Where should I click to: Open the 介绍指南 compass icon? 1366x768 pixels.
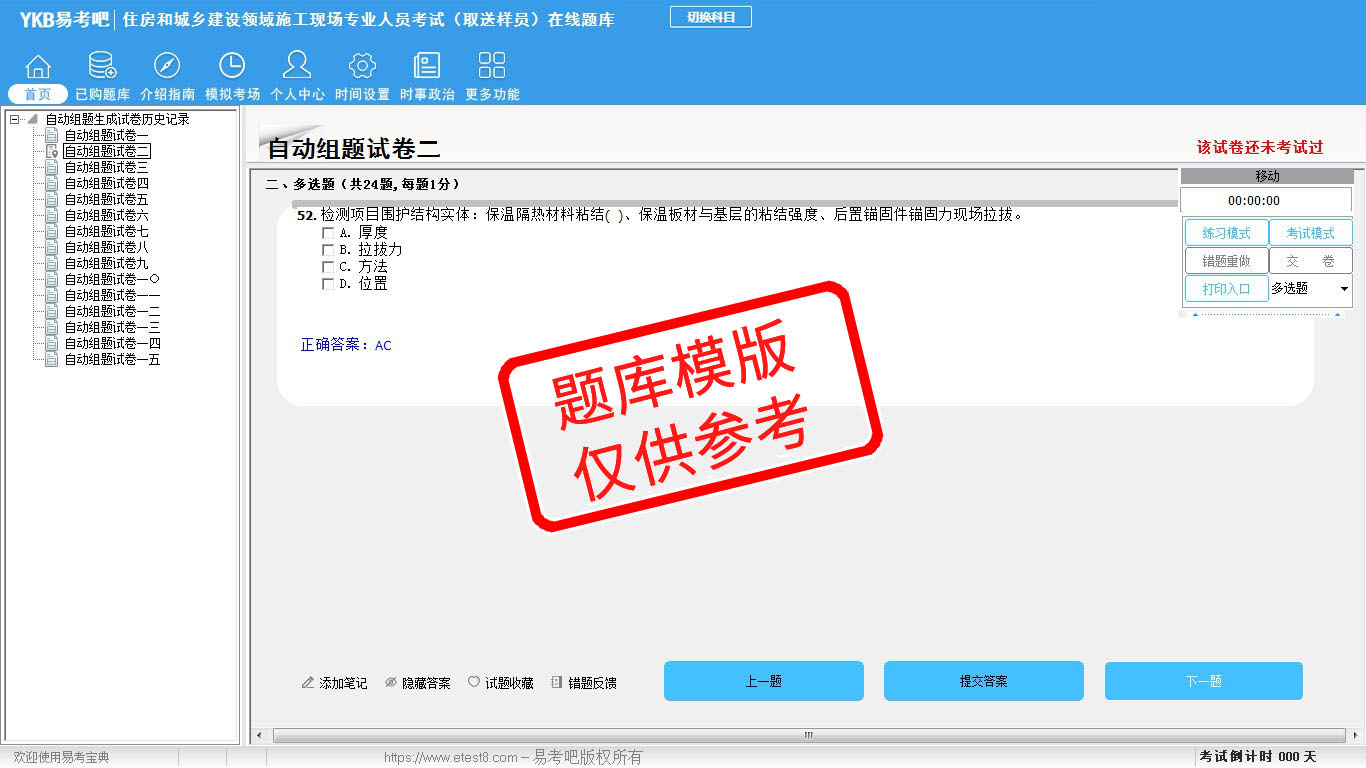(167, 66)
